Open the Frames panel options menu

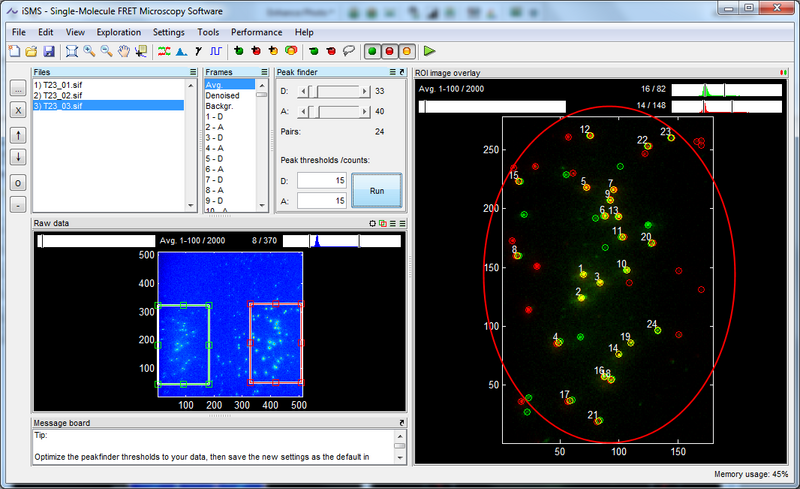point(264,73)
